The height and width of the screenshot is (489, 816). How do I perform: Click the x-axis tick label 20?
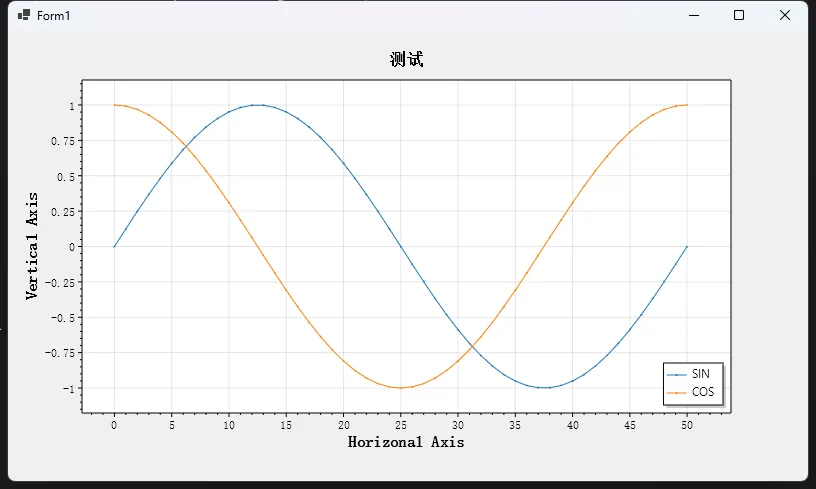343,425
